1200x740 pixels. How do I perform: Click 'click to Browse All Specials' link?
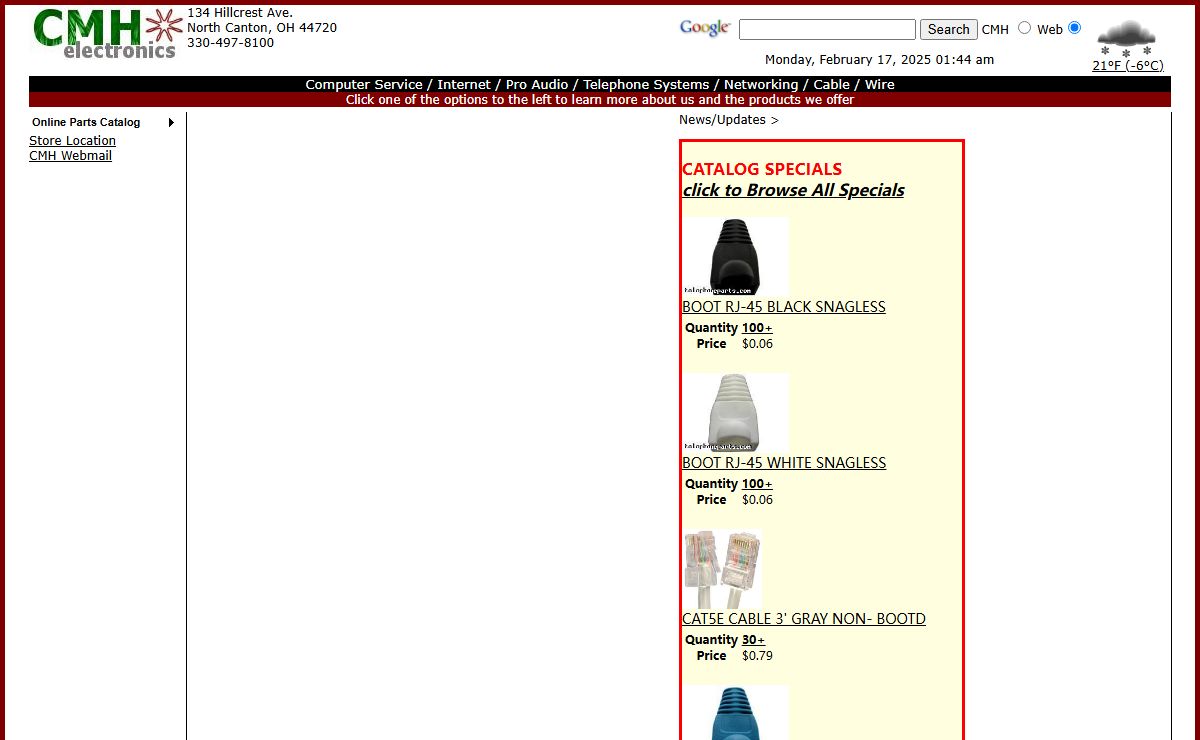coord(793,190)
